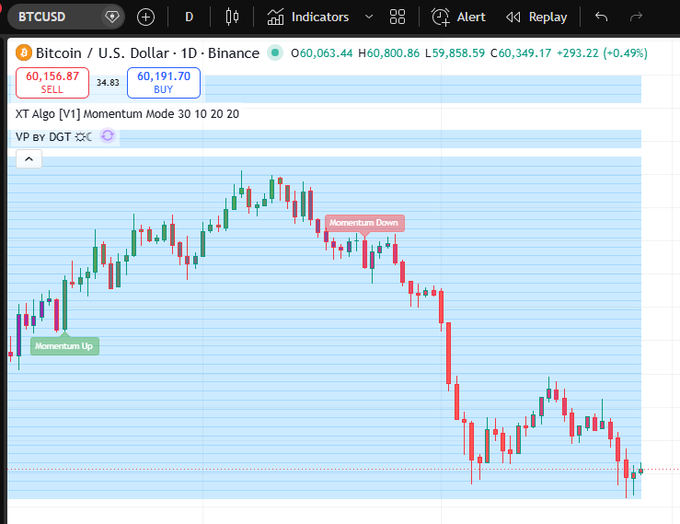This screenshot has height=524, width=680.
Task: Undo the last chart action
Action: [602, 17]
